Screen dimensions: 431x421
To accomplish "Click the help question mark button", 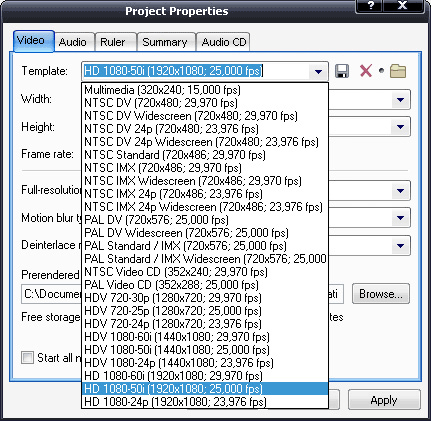I will (370, 6).
